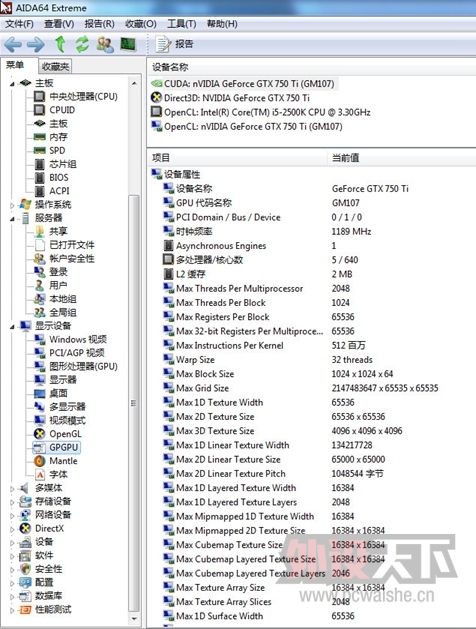Click the icon beside 数据库

coord(25,596)
